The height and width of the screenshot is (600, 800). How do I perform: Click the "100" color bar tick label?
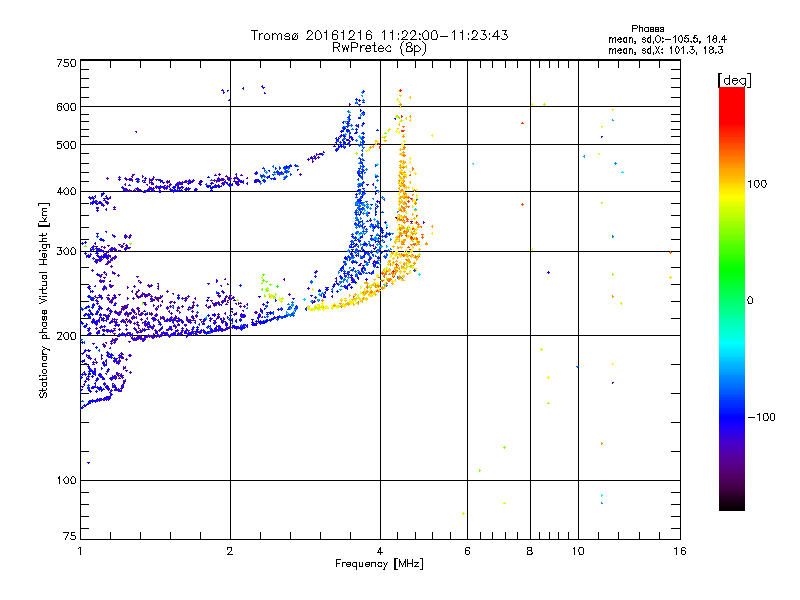click(757, 184)
